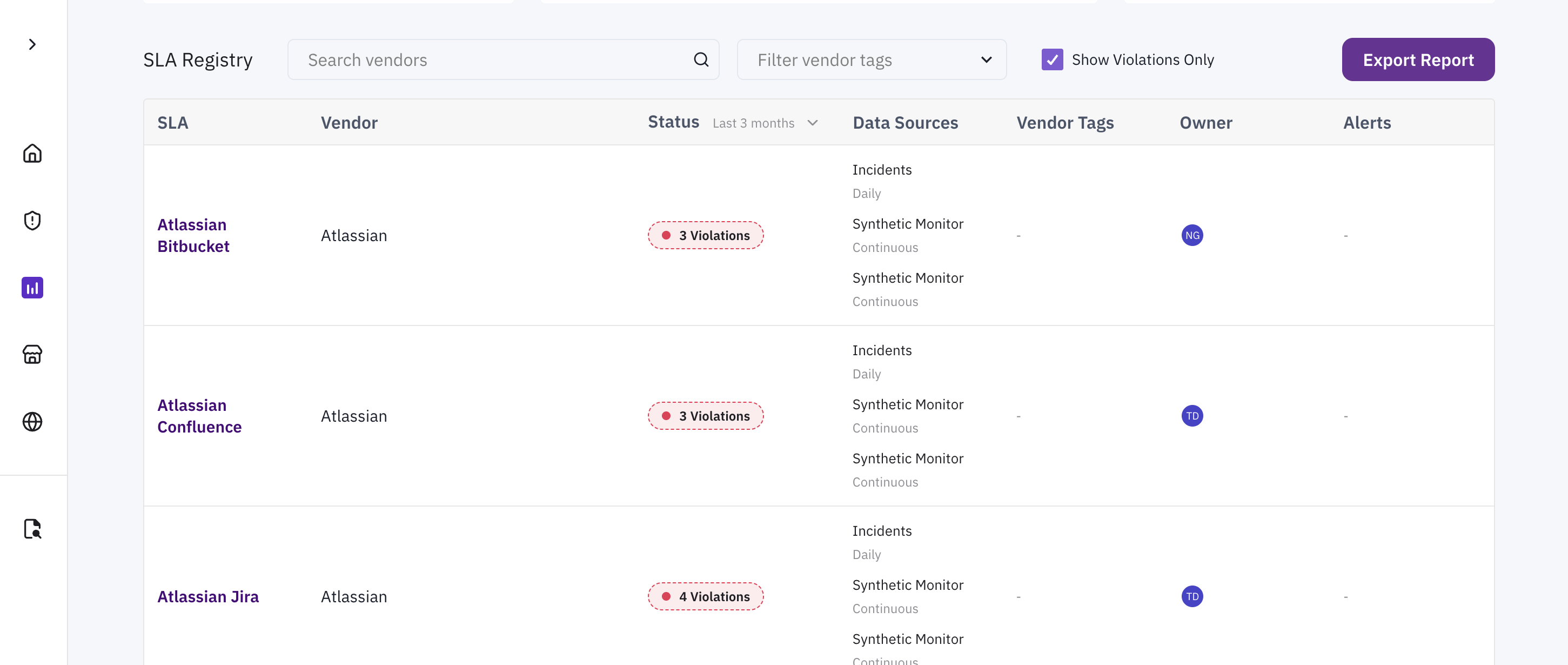Click the magnifier icon in the vendor search box
1568x665 pixels.
[x=701, y=59]
